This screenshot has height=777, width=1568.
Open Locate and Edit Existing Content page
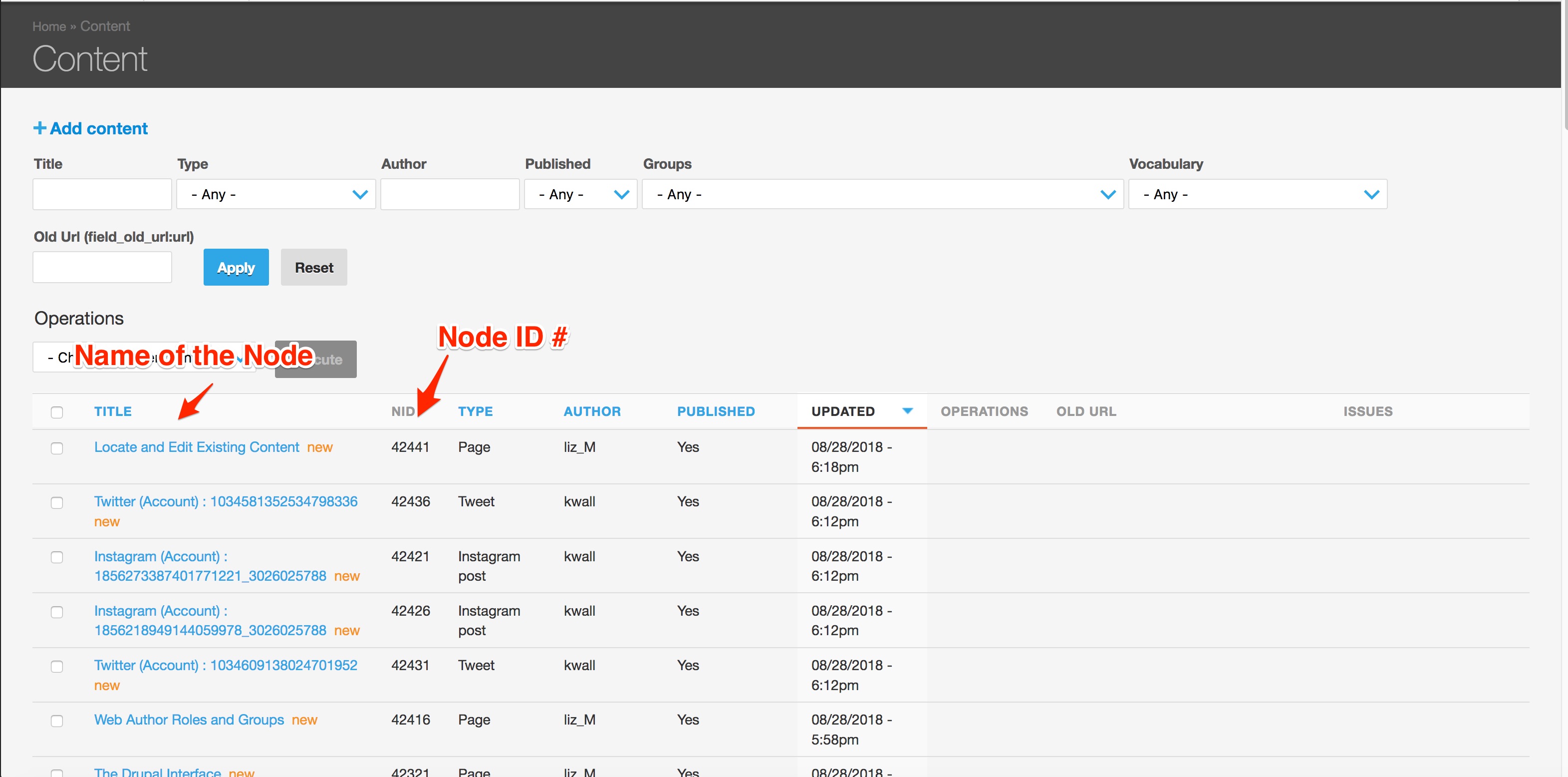point(196,447)
